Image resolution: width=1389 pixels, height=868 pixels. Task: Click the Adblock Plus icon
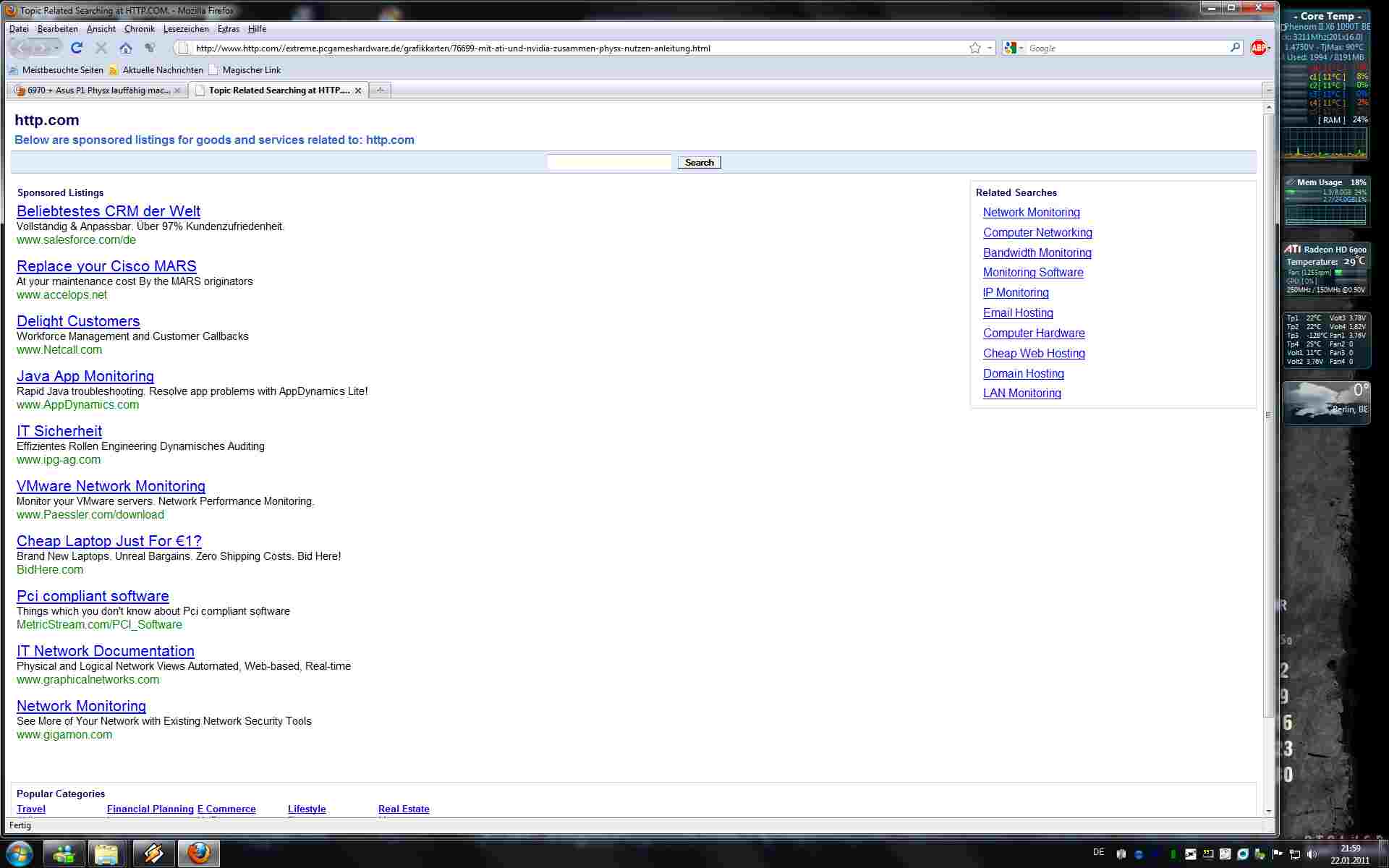1258,48
